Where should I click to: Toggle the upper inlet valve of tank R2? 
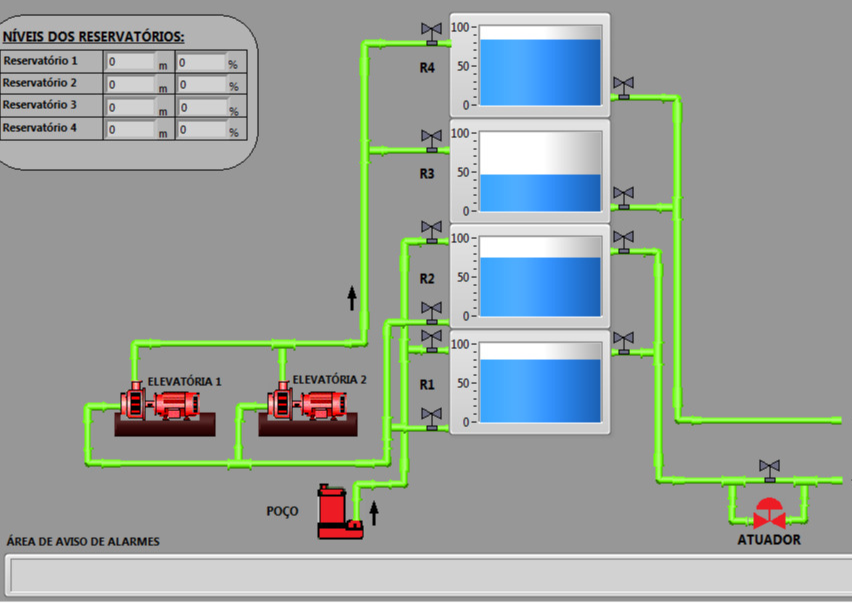point(431,232)
